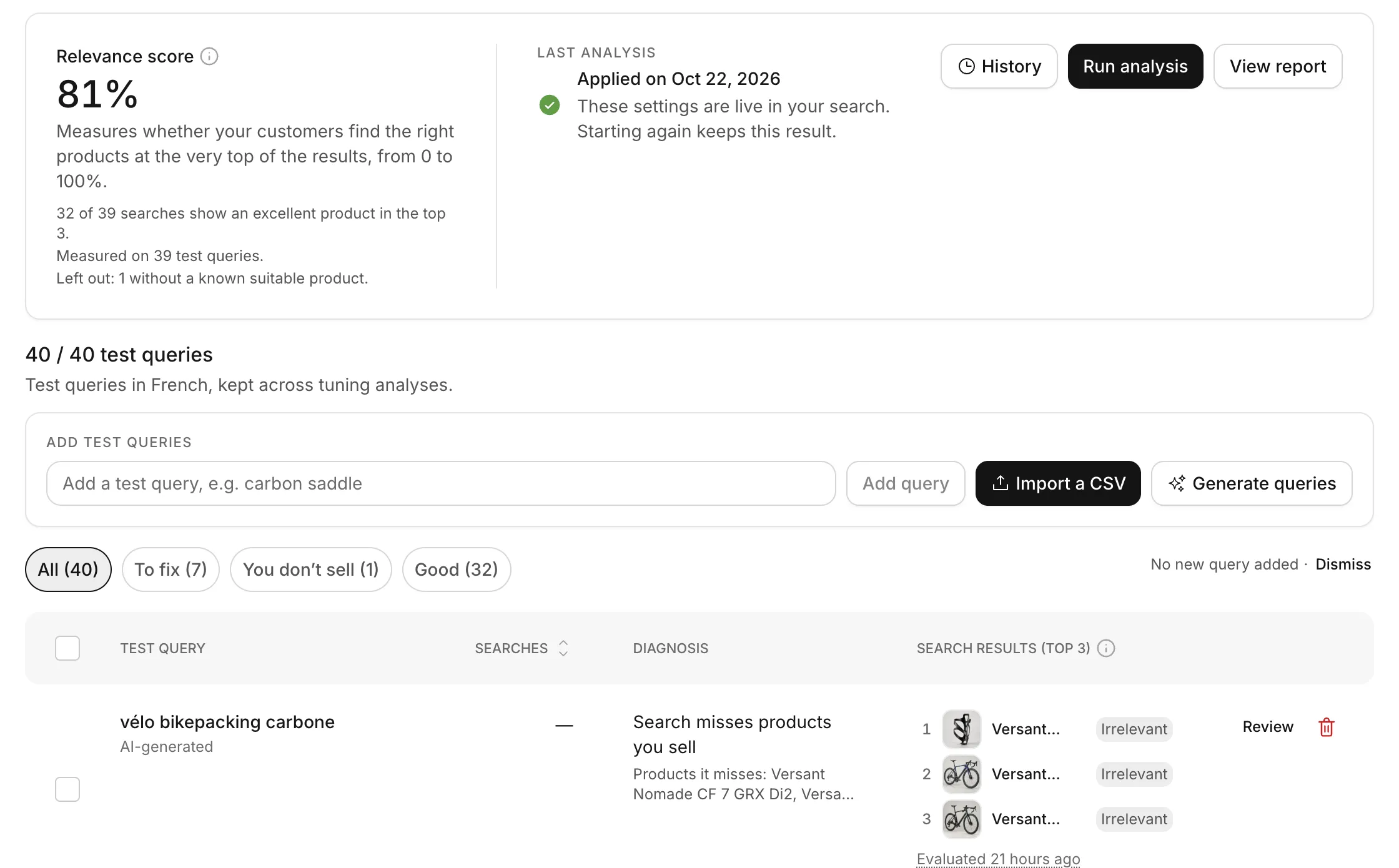The width and height of the screenshot is (1399, 868).
Task: Open the History panel
Action: pyautogui.click(x=999, y=66)
